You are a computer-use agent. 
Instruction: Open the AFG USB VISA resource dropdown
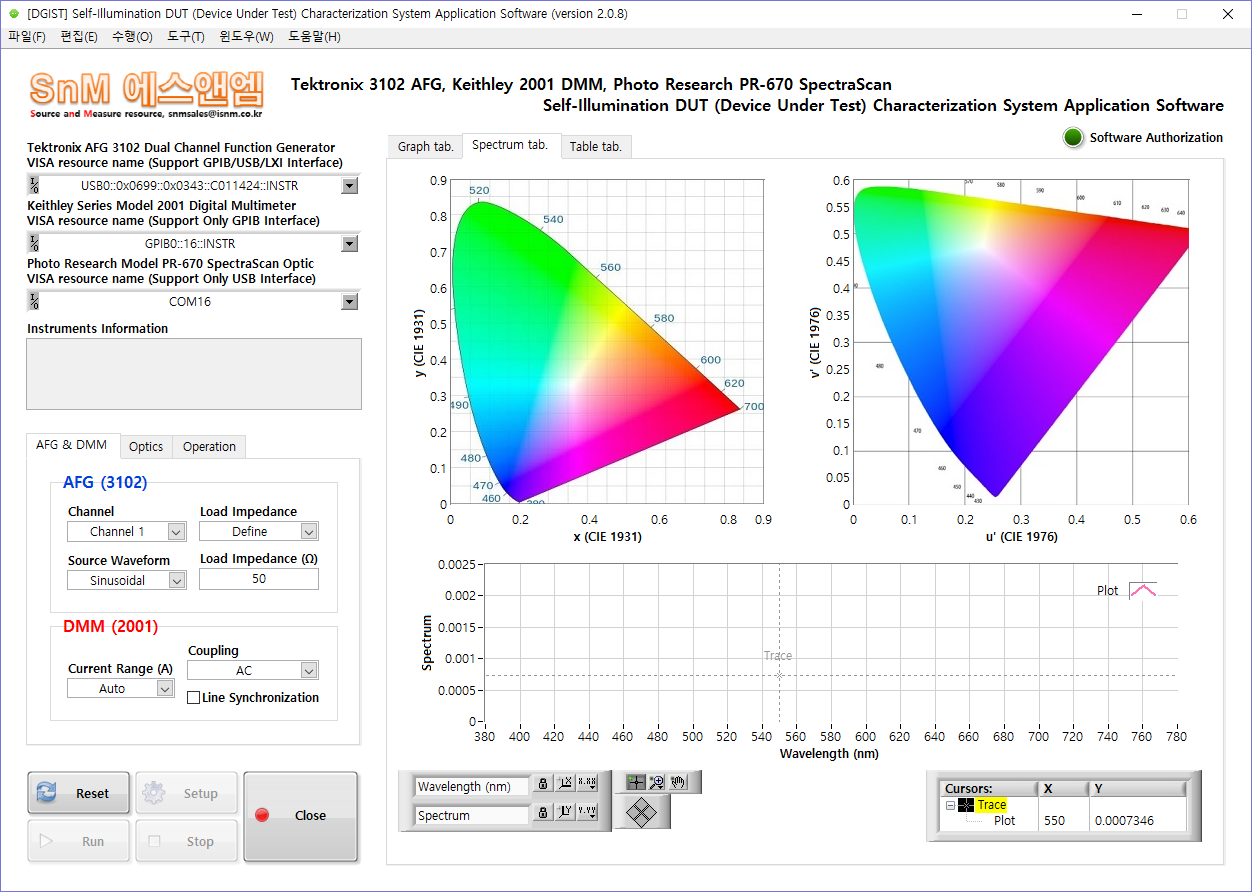(349, 185)
